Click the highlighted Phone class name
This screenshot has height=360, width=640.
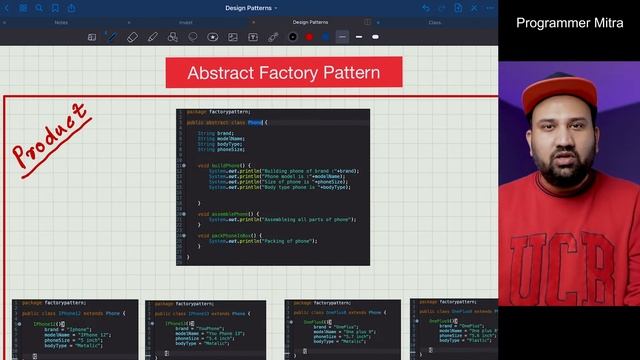255,122
